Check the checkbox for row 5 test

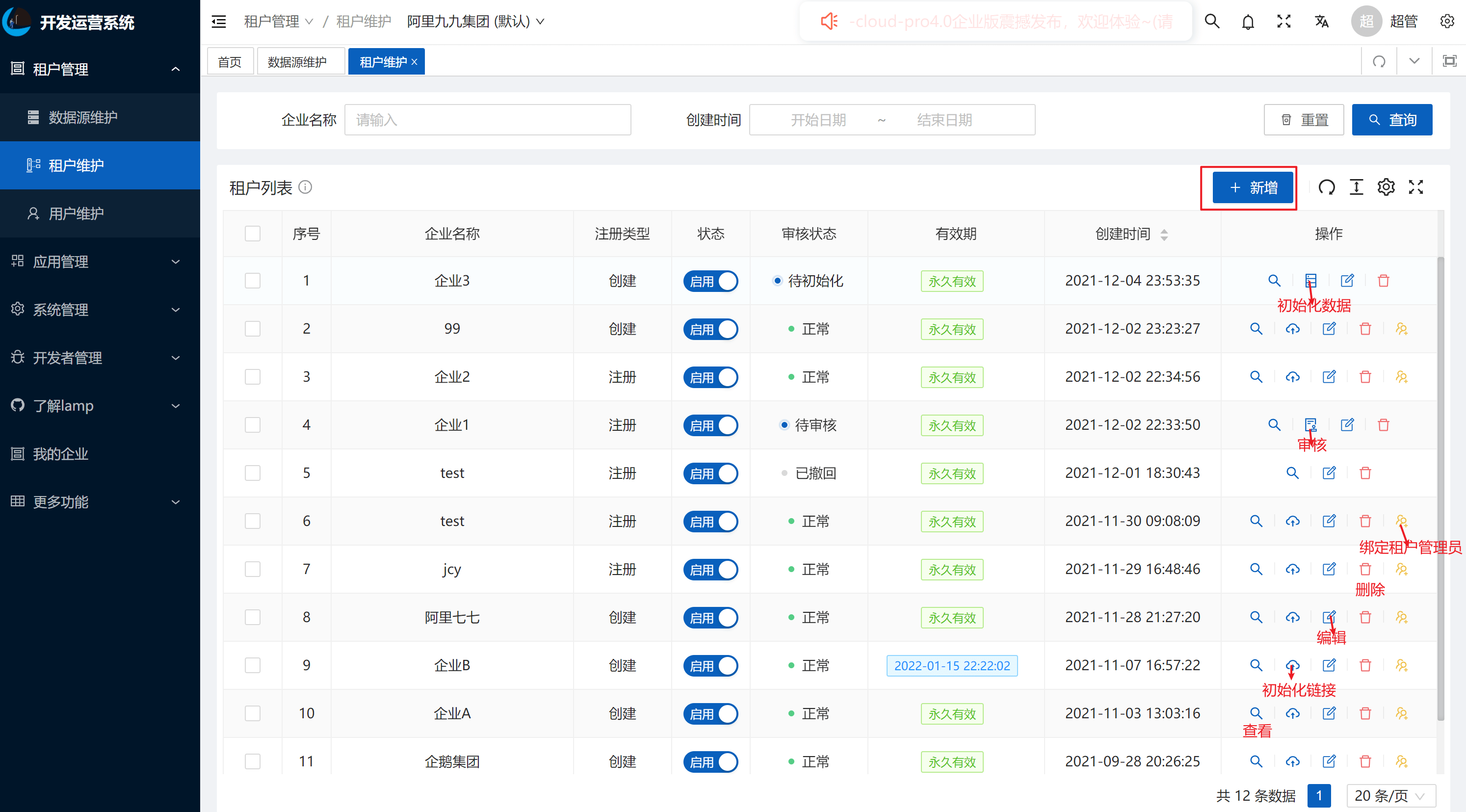coord(252,473)
